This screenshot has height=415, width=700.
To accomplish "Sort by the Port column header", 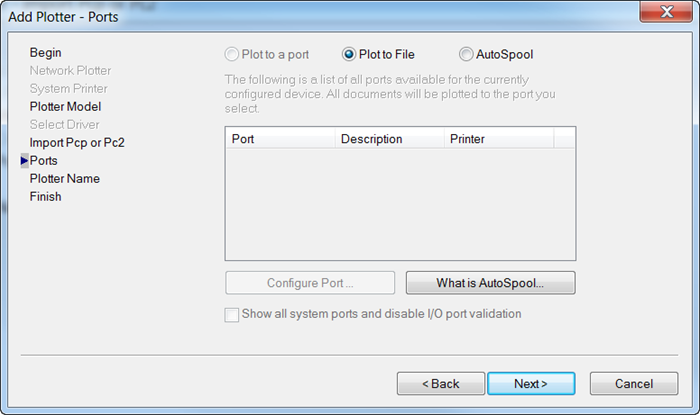I will [x=280, y=139].
